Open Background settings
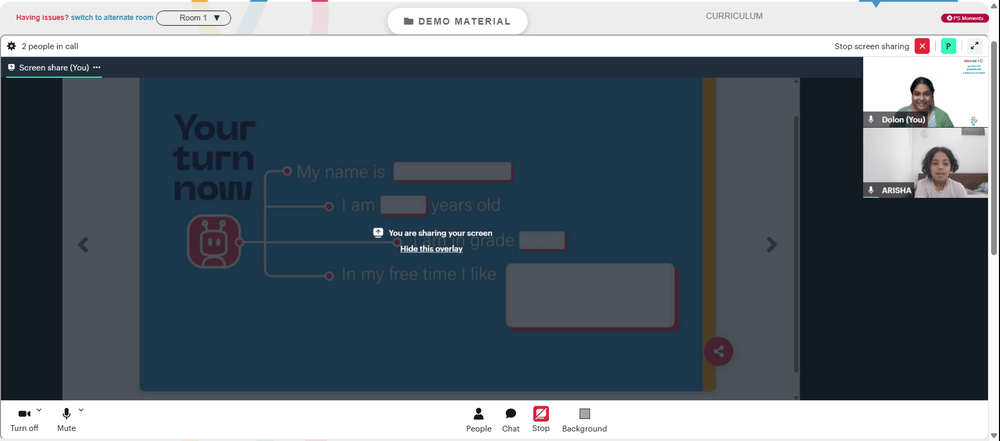This screenshot has height=441, width=1000. (x=584, y=421)
